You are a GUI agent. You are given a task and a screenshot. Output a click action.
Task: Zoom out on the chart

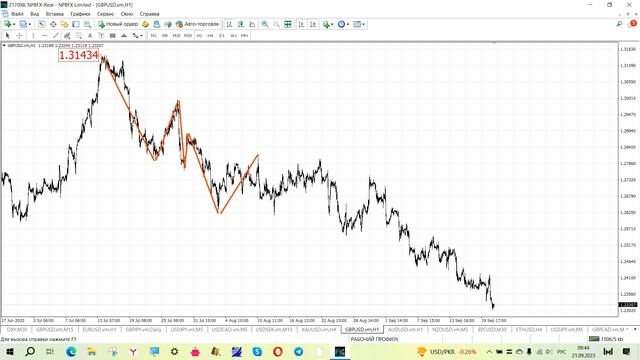(276, 24)
